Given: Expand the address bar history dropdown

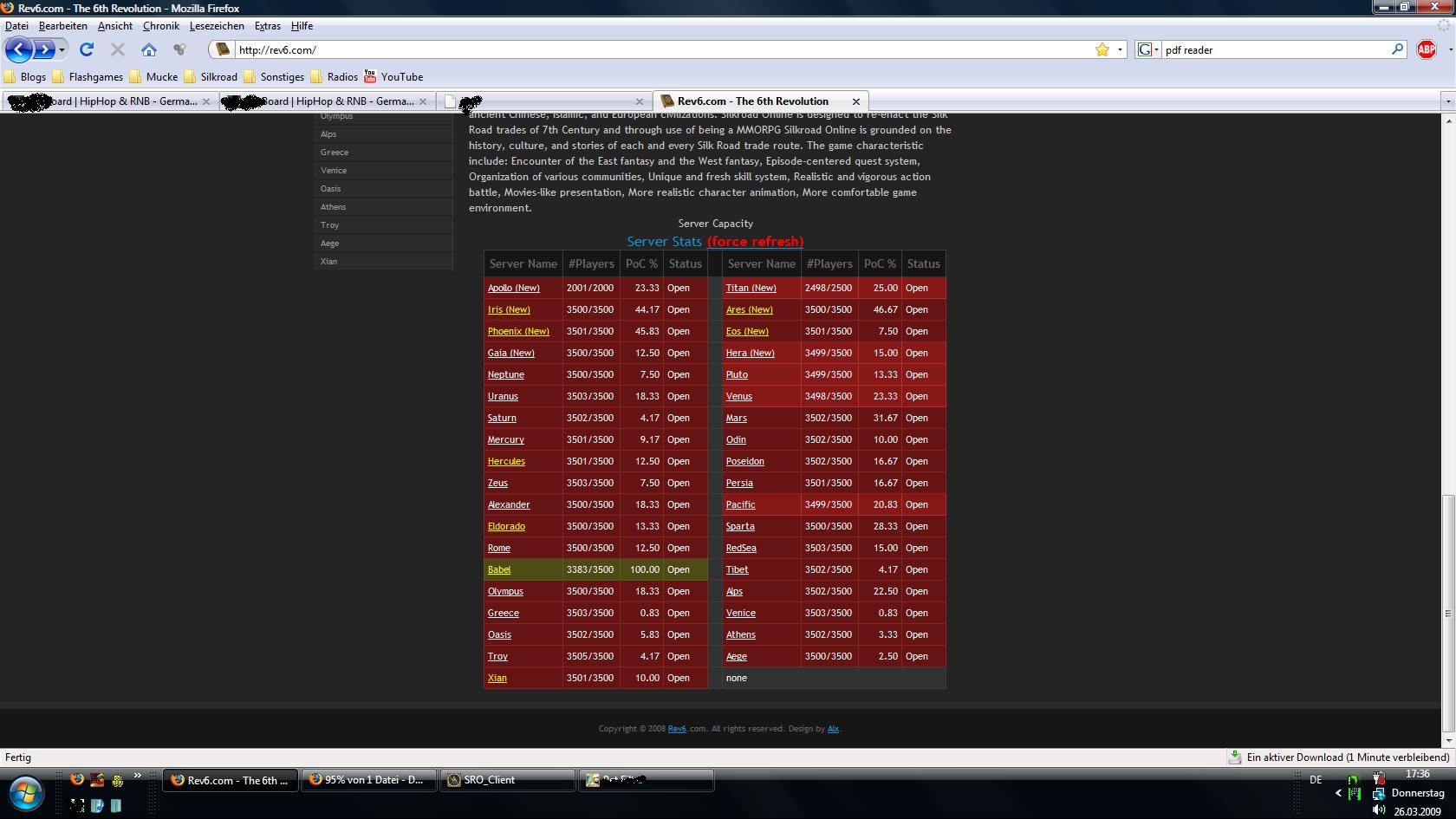Looking at the screenshot, I should [1120, 49].
